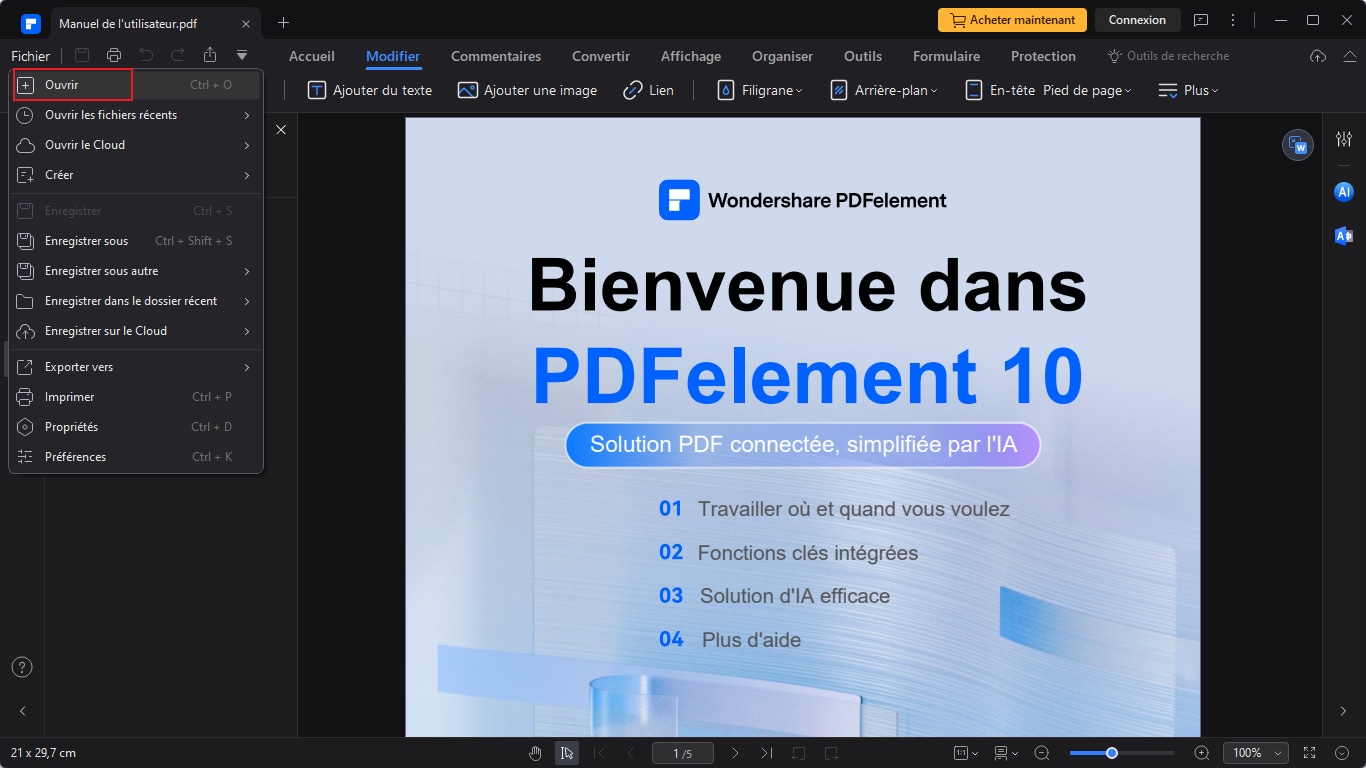Switch to the Protection tab

point(1043,56)
